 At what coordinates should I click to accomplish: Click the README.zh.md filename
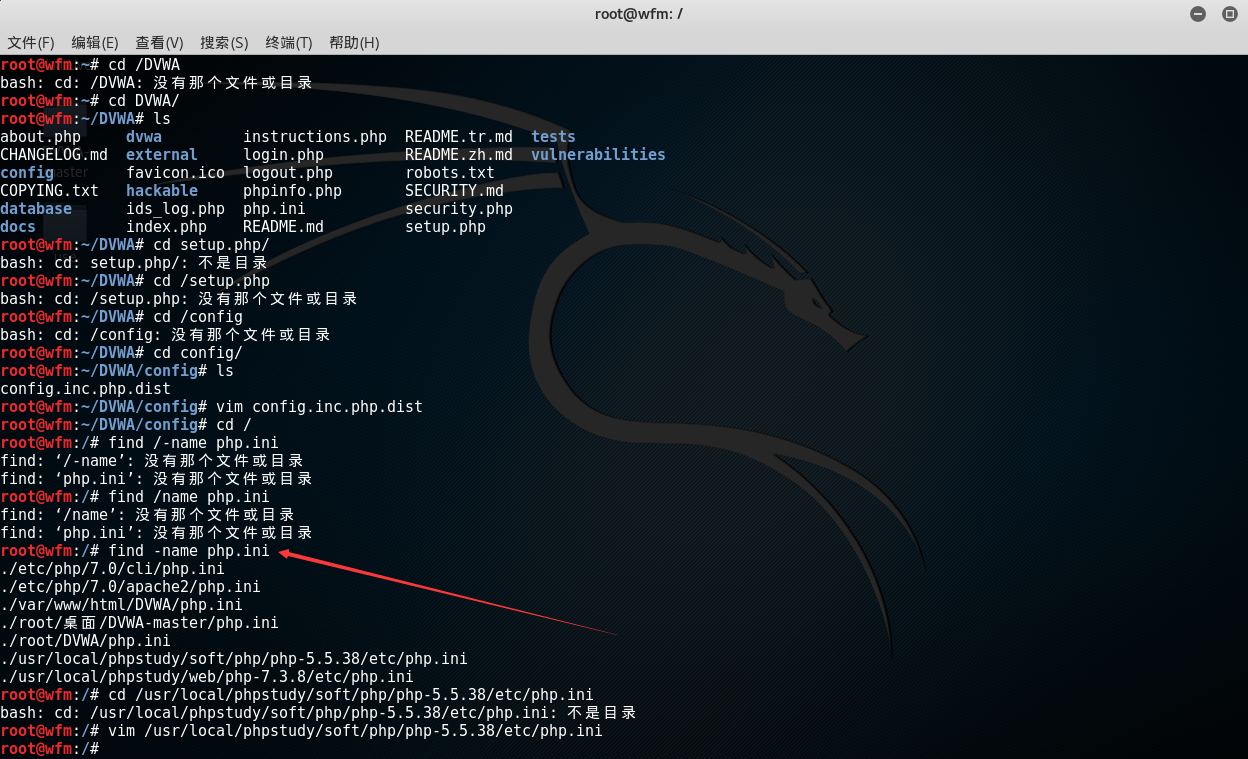(459, 154)
